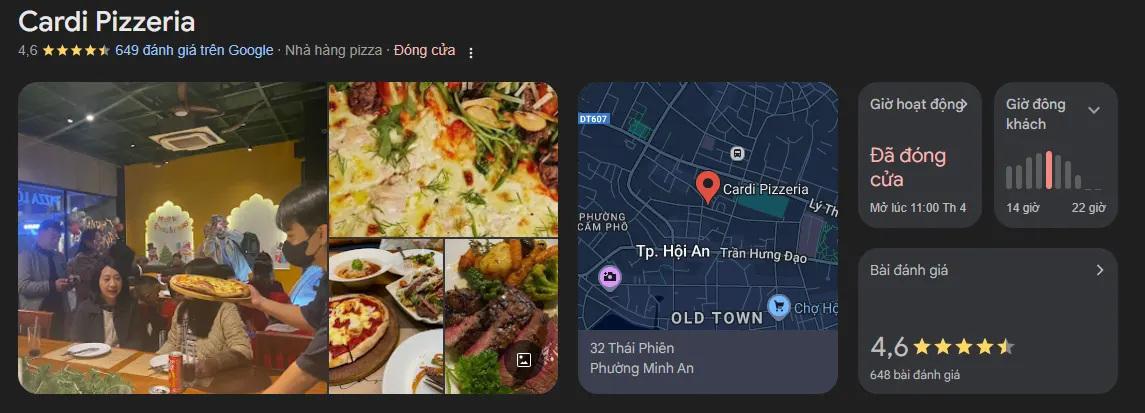Click the red Cardi Pizzeria map pin
The height and width of the screenshot is (413, 1145).
point(706,188)
